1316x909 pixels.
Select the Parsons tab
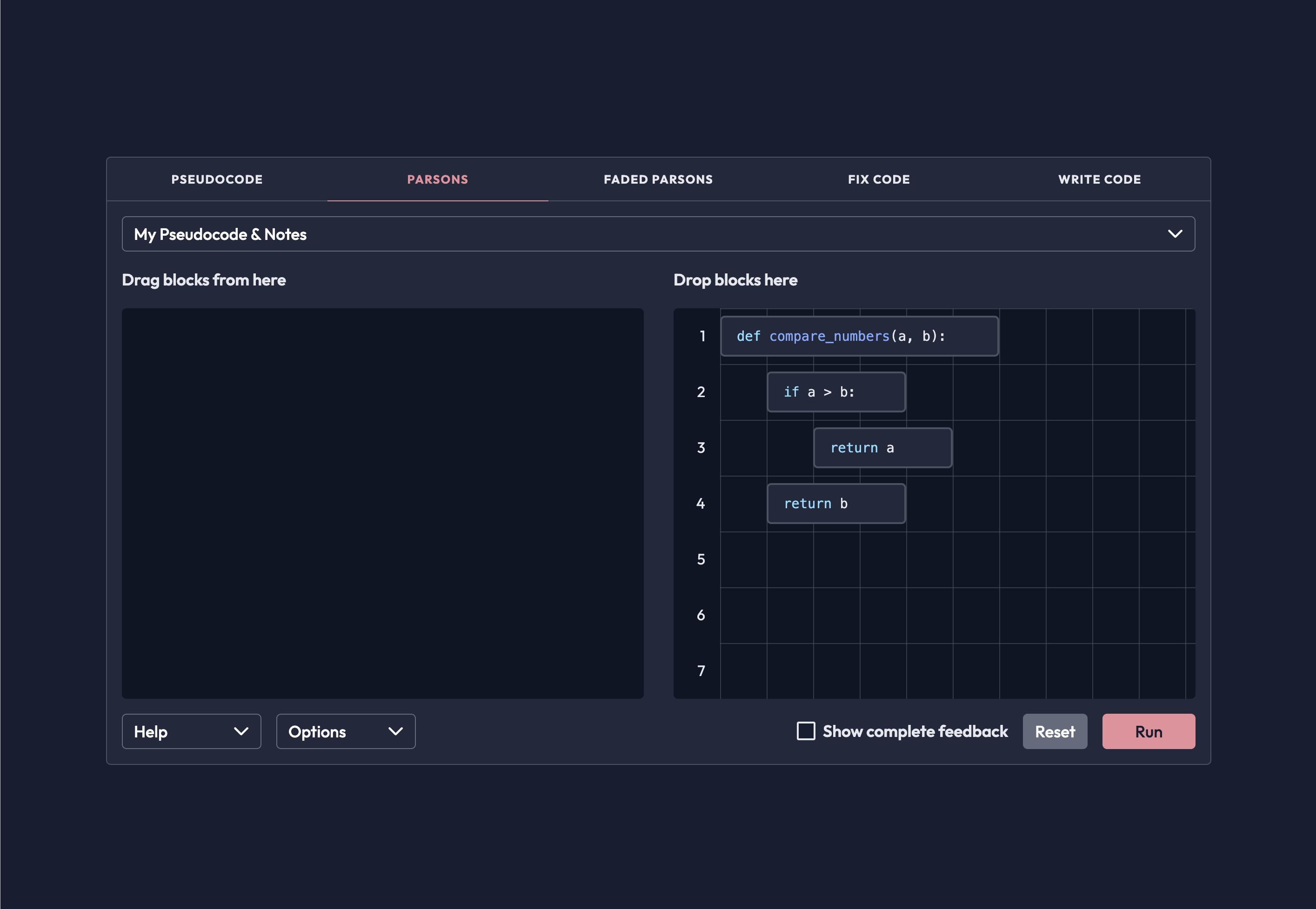tap(438, 179)
